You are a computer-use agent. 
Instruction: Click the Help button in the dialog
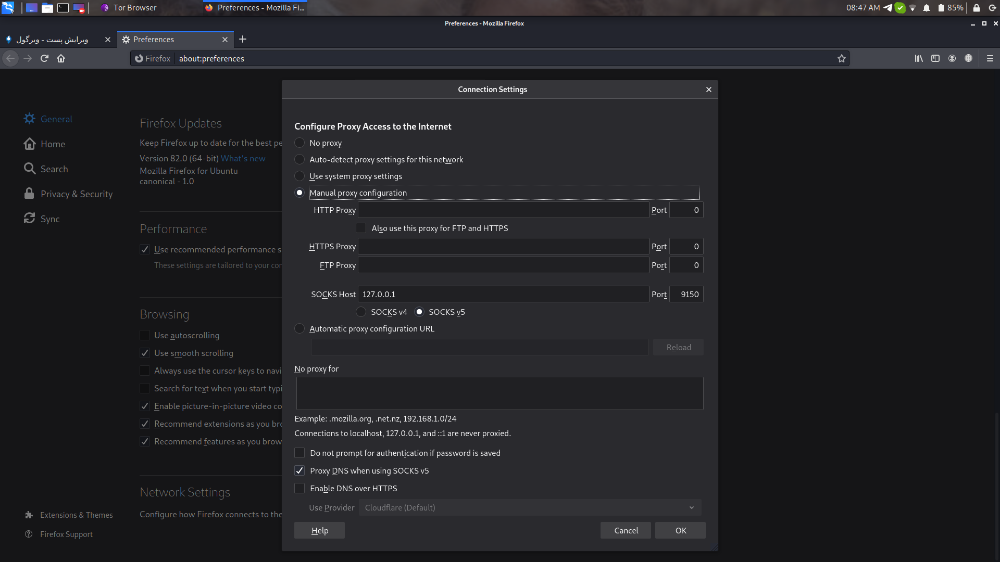tap(320, 530)
